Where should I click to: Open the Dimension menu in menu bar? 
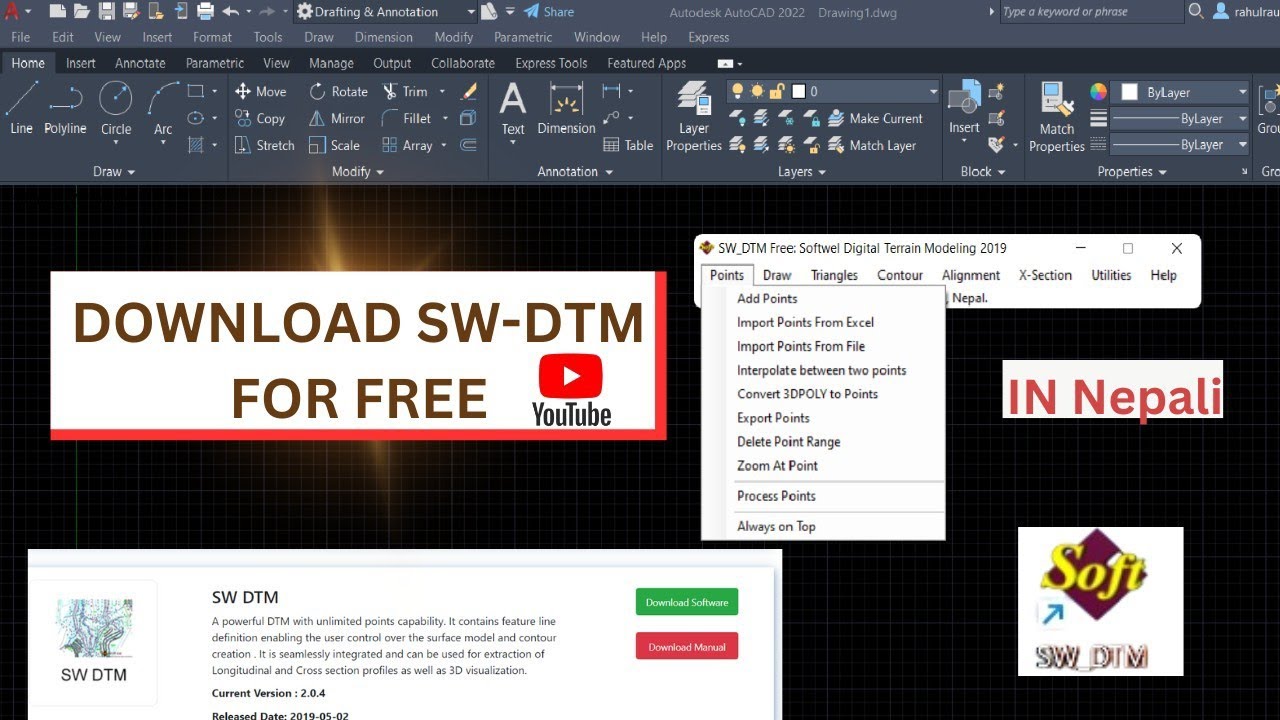click(383, 37)
